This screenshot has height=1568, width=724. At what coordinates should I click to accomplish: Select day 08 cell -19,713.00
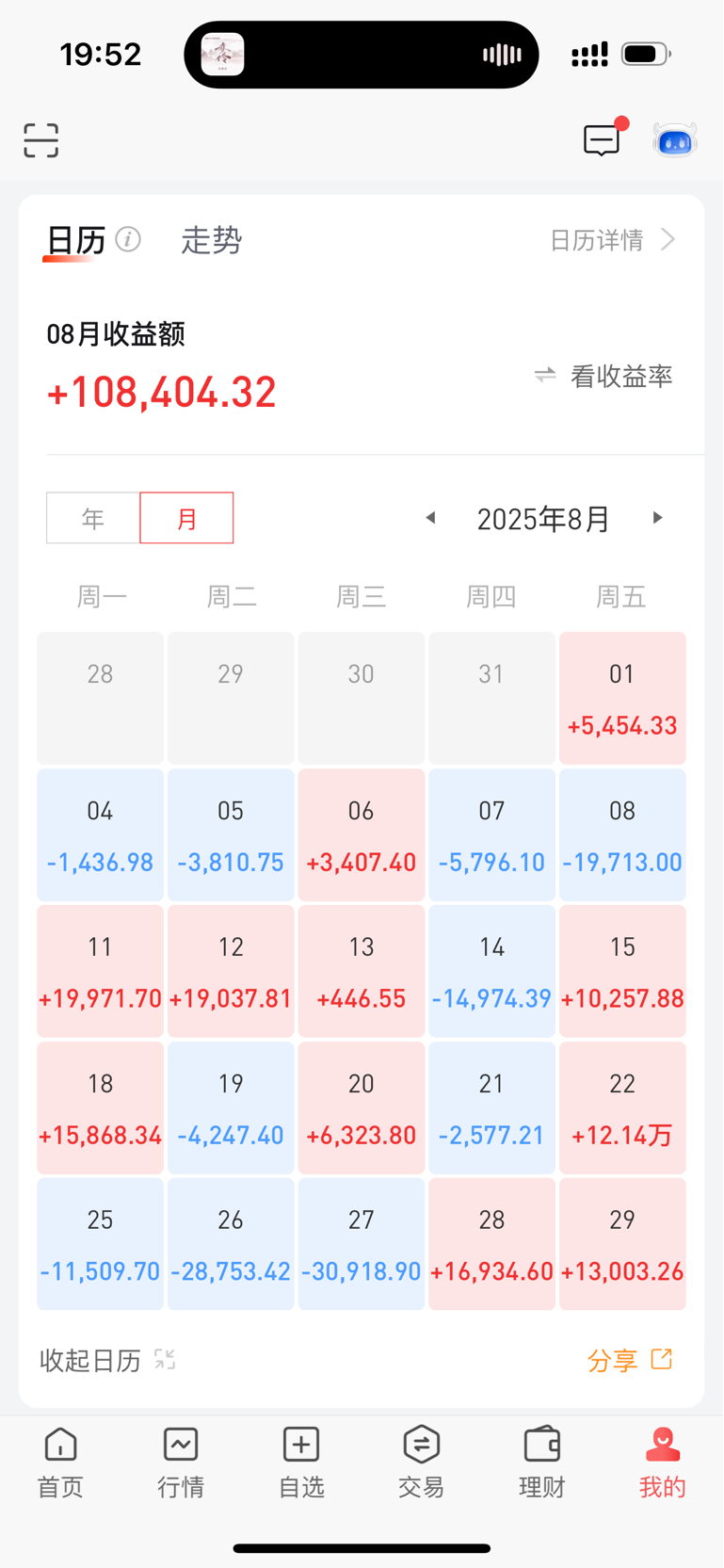[622, 834]
